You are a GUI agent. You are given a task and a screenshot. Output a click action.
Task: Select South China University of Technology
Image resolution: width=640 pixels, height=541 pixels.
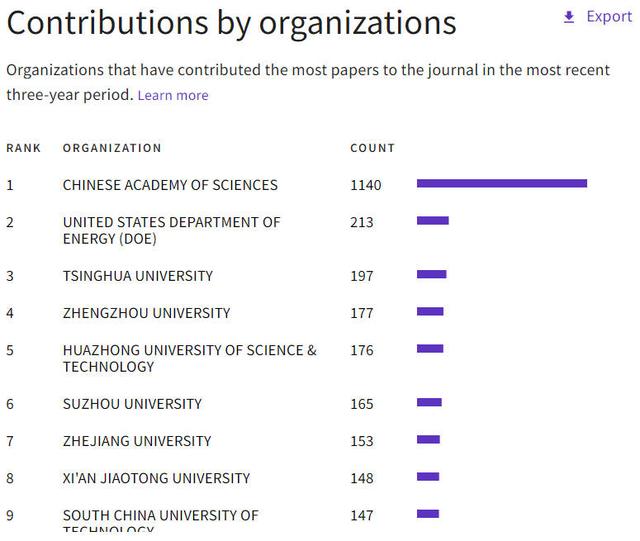(x=160, y=516)
